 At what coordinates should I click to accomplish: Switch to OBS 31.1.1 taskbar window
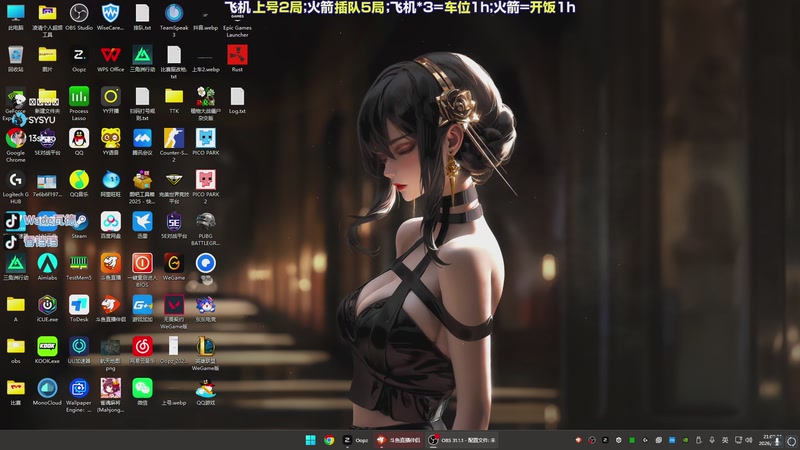pyautogui.click(x=462, y=440)
